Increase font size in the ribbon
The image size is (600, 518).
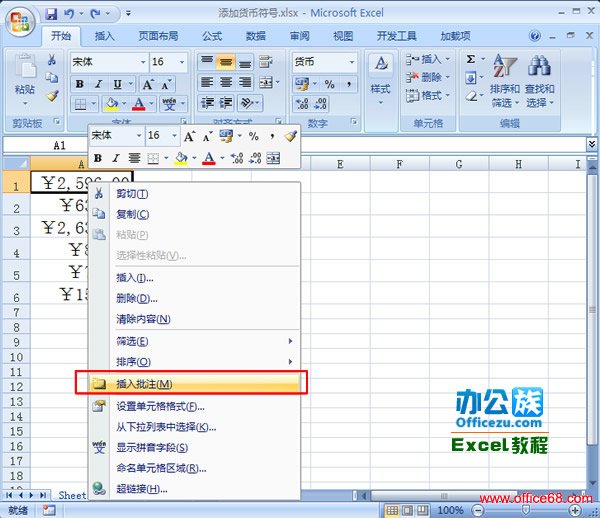148,84
